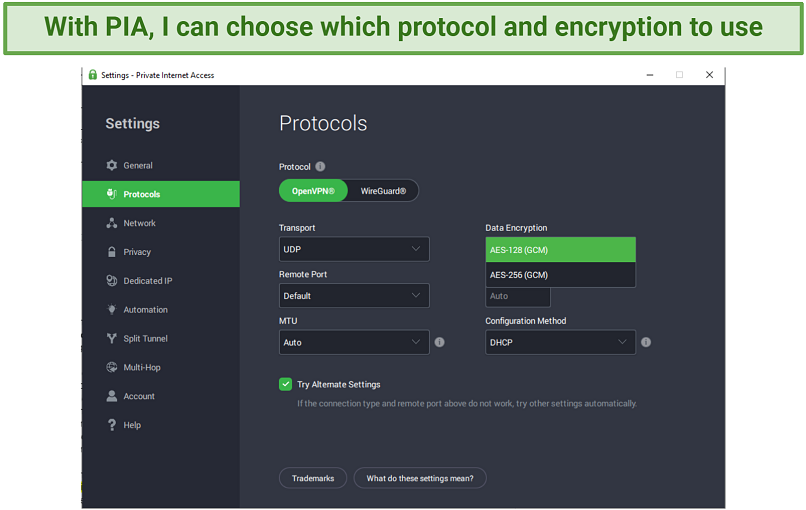Click the Automation lightbulb icon
This screenshot has height=510, width=806.
[x=112, y=309]
